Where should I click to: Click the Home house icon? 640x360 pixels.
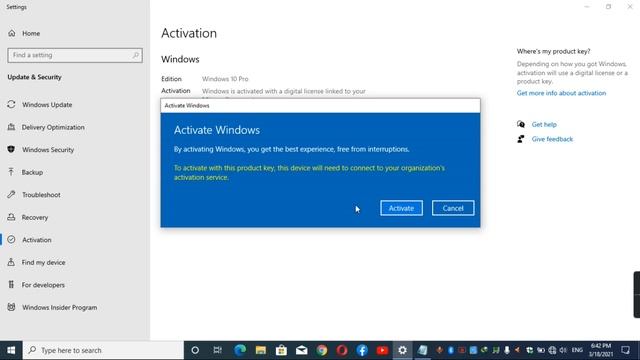point(11,33)
